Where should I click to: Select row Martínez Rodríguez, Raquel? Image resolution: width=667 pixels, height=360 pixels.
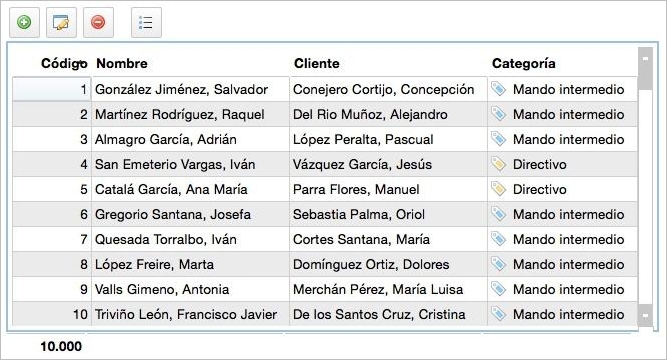(x=325, y=114)
